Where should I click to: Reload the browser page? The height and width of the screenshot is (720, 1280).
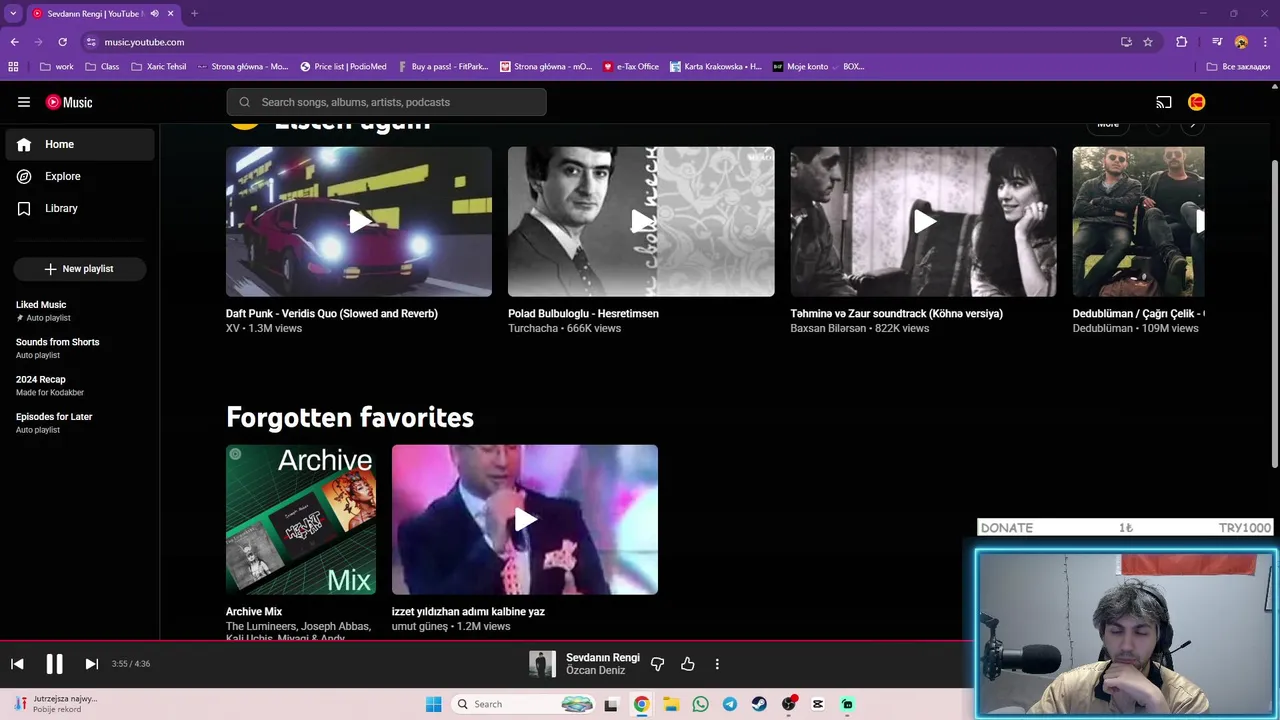(62, 42)
